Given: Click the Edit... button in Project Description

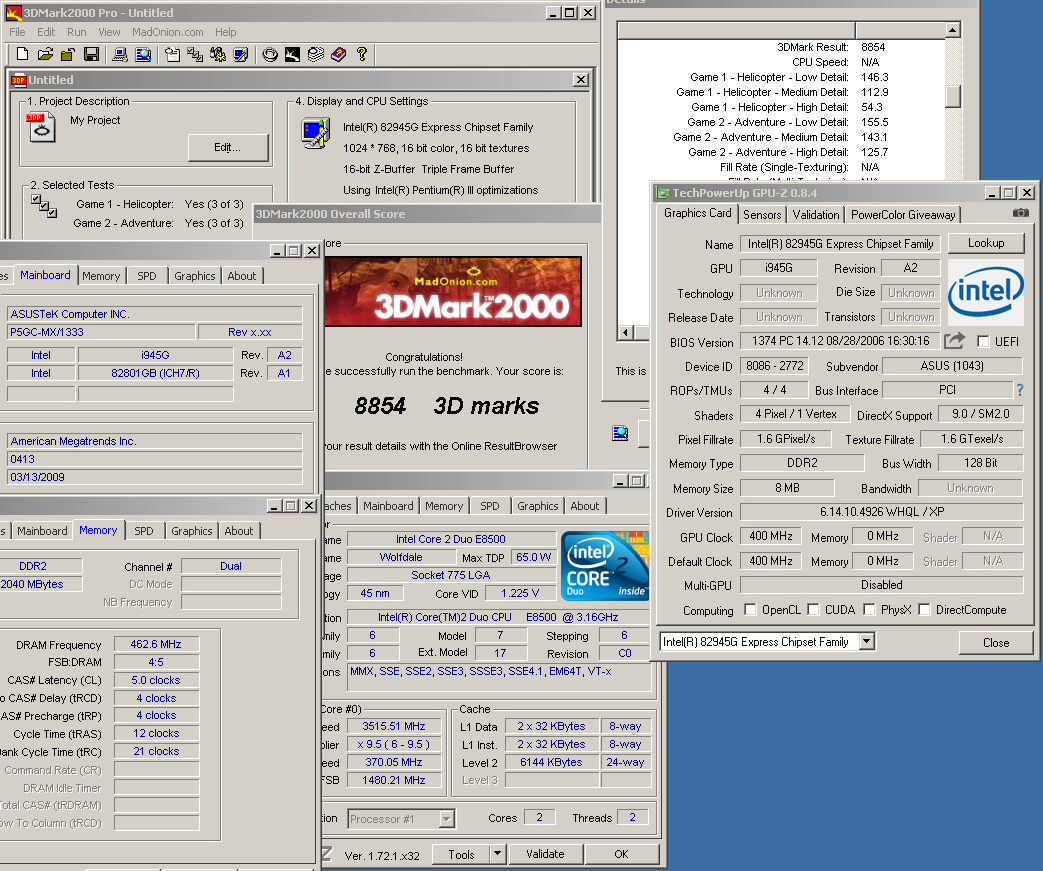Looking at the screenshot, I should 227,147.
